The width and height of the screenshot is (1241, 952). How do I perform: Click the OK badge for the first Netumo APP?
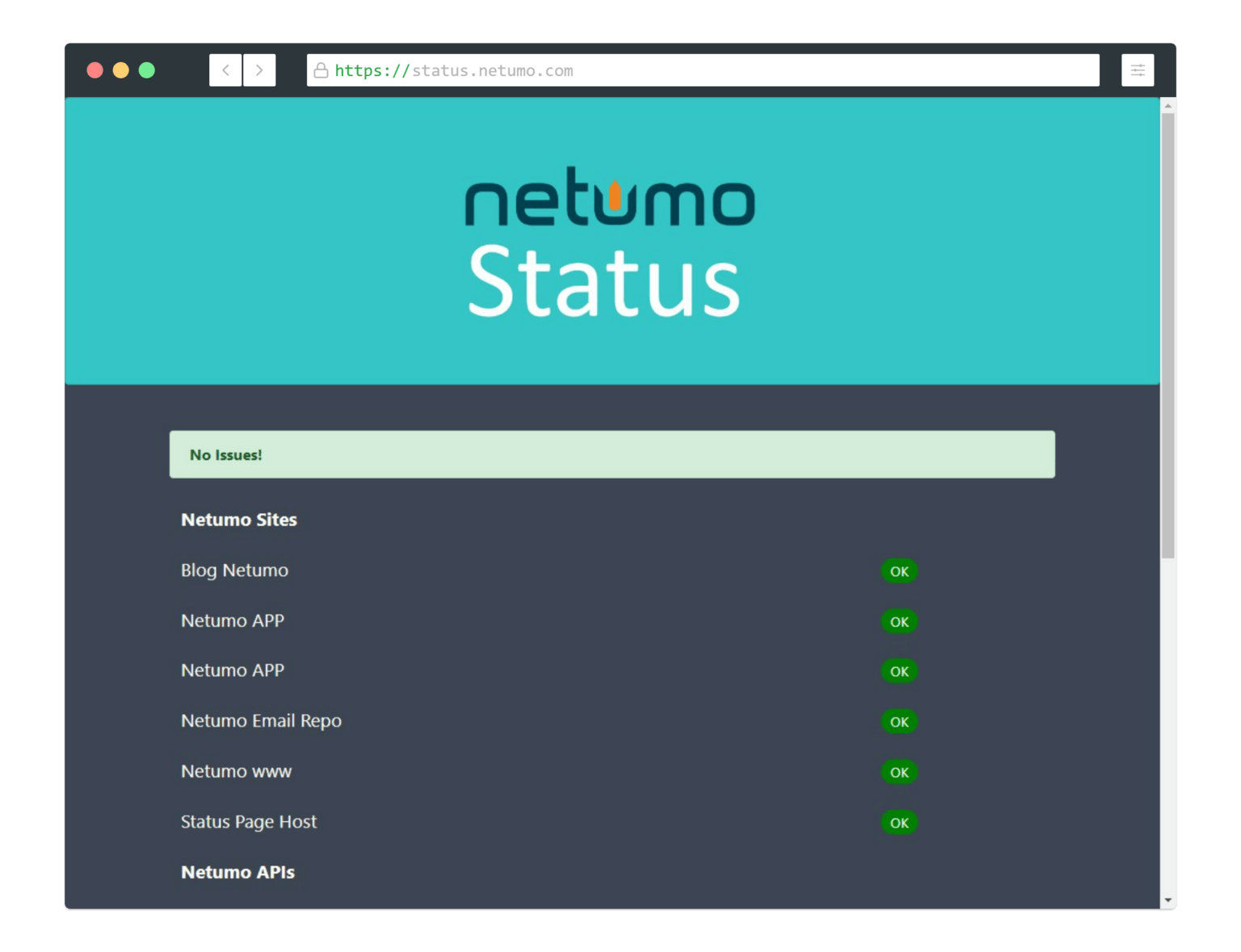tap(898, 621)
